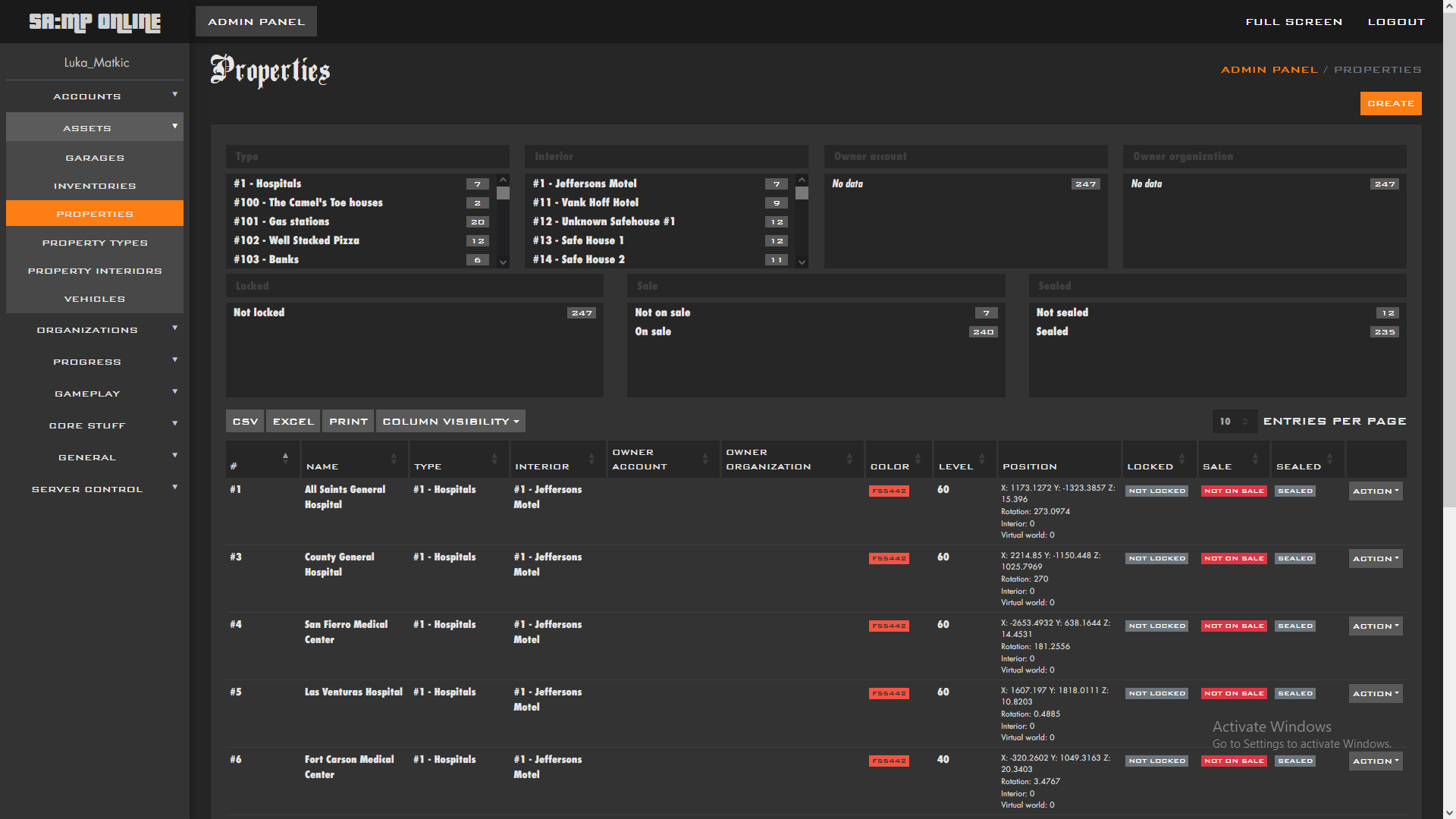Click F55442 color swatch for County General
Image resolution: width=1456 pixels, height=819 pixels.
tap(889, 559)
